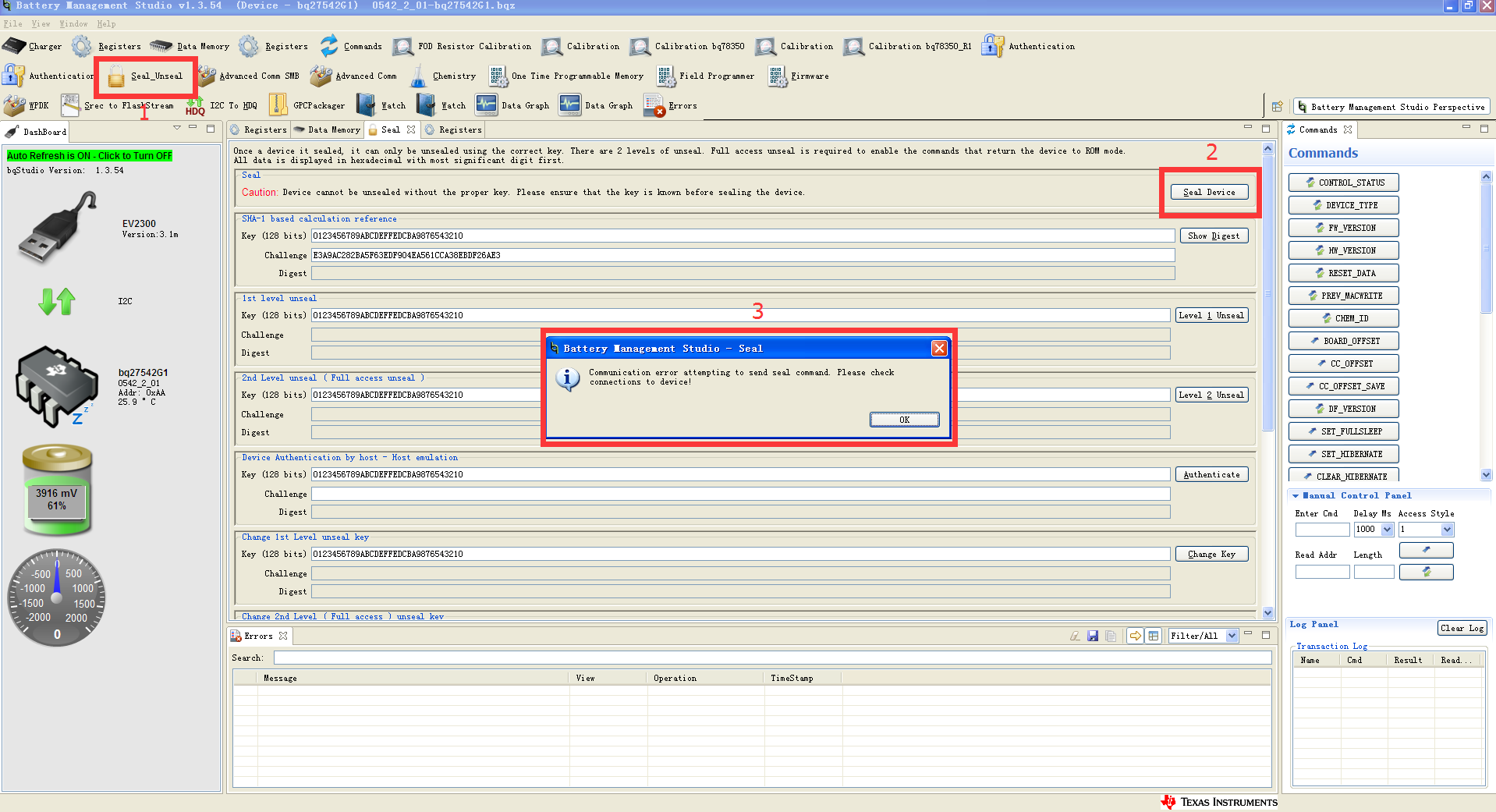Open the Window menu
Screen dimensions: 1496x812
(x=73, y=24)
